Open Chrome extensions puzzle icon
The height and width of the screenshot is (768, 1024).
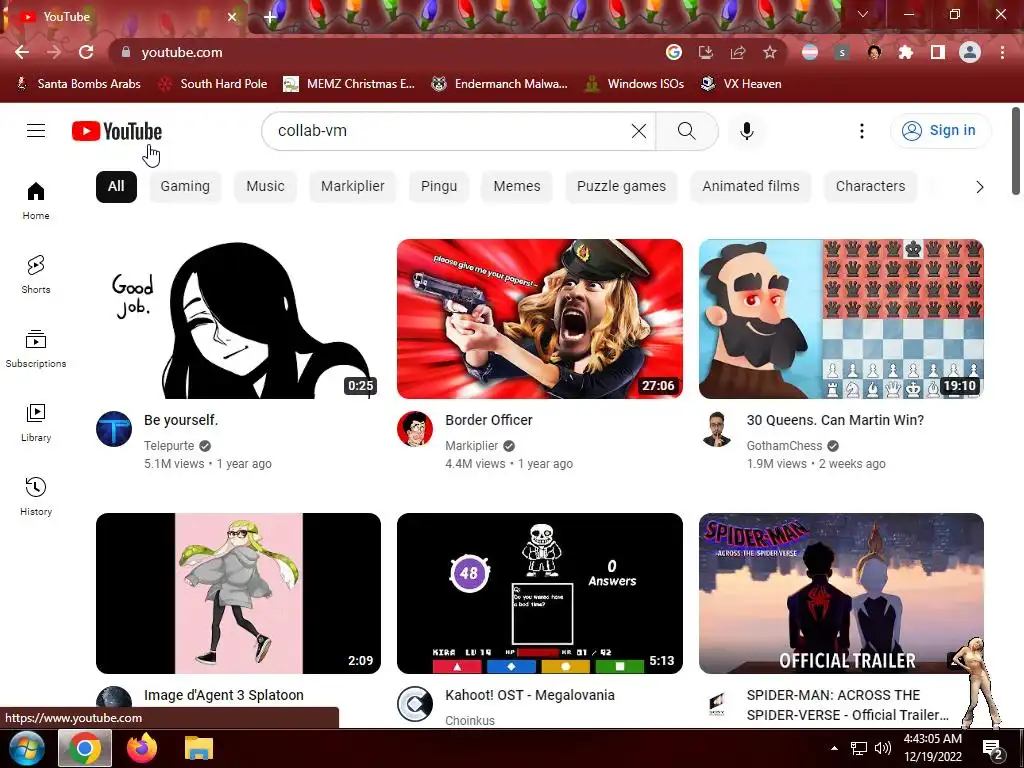(x=905, y=52)
